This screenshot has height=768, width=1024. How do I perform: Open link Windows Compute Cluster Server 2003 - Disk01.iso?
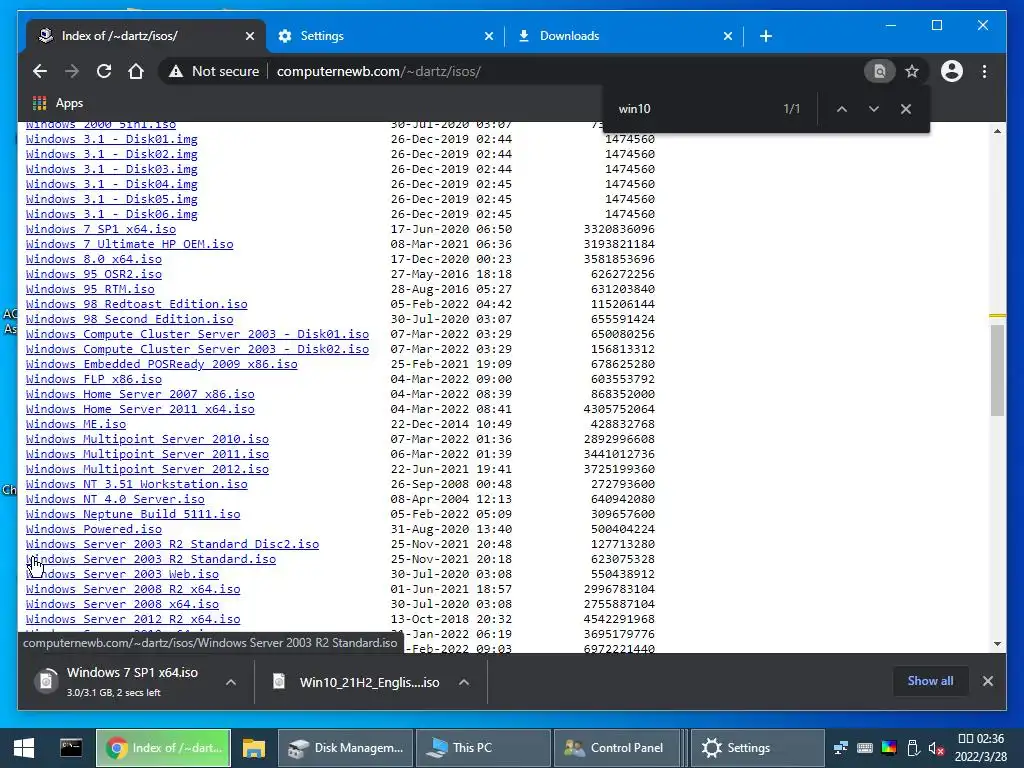click(x=197, y=334)
